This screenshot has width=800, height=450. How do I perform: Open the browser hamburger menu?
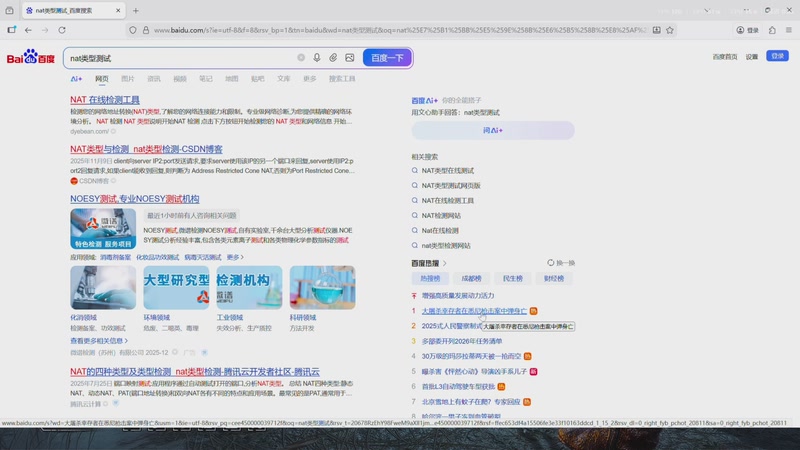coord(789,30)
